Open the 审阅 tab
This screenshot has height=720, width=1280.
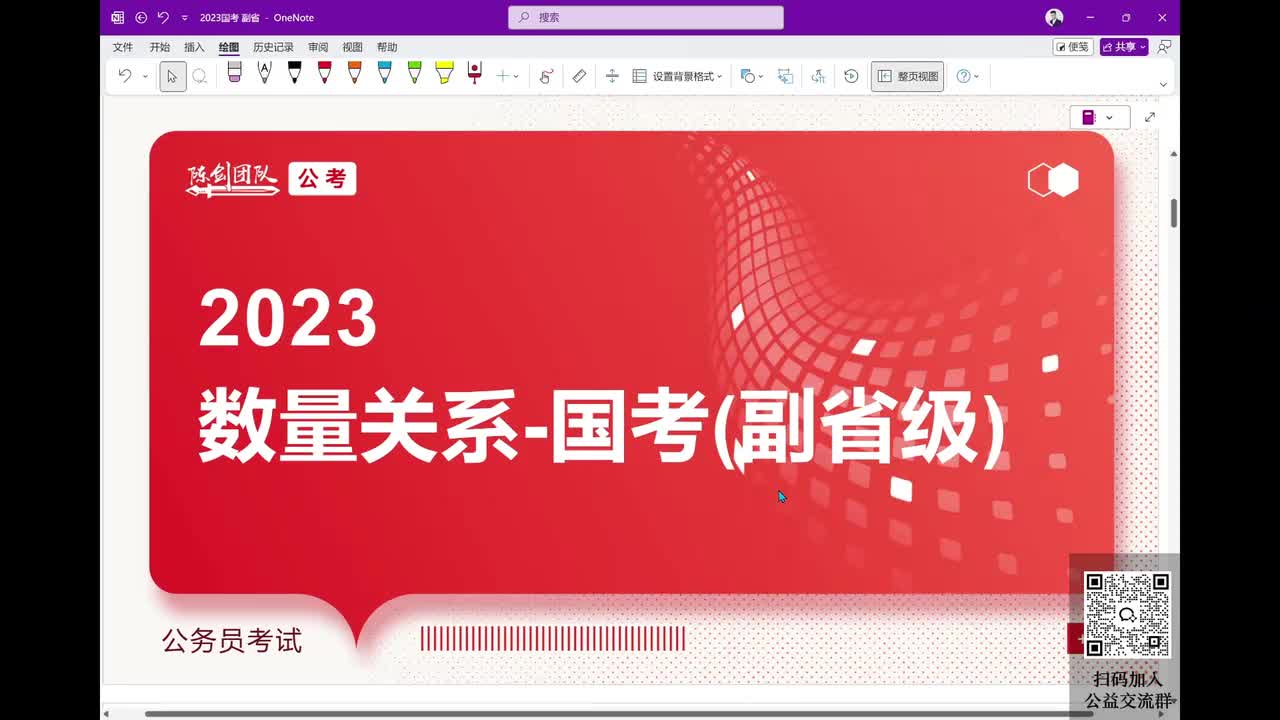coord(318,47)
